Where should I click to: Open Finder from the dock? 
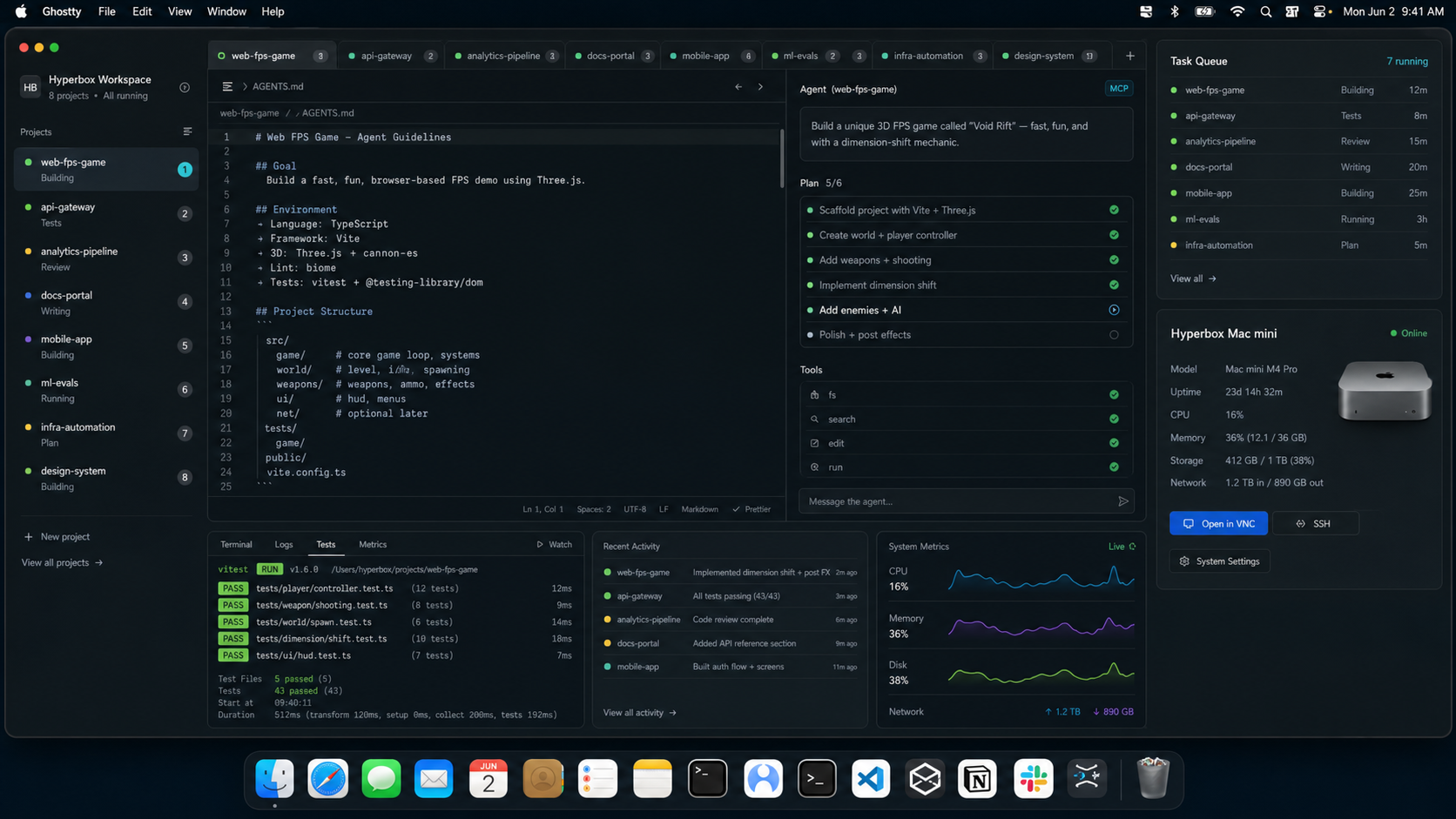point(275,778)
